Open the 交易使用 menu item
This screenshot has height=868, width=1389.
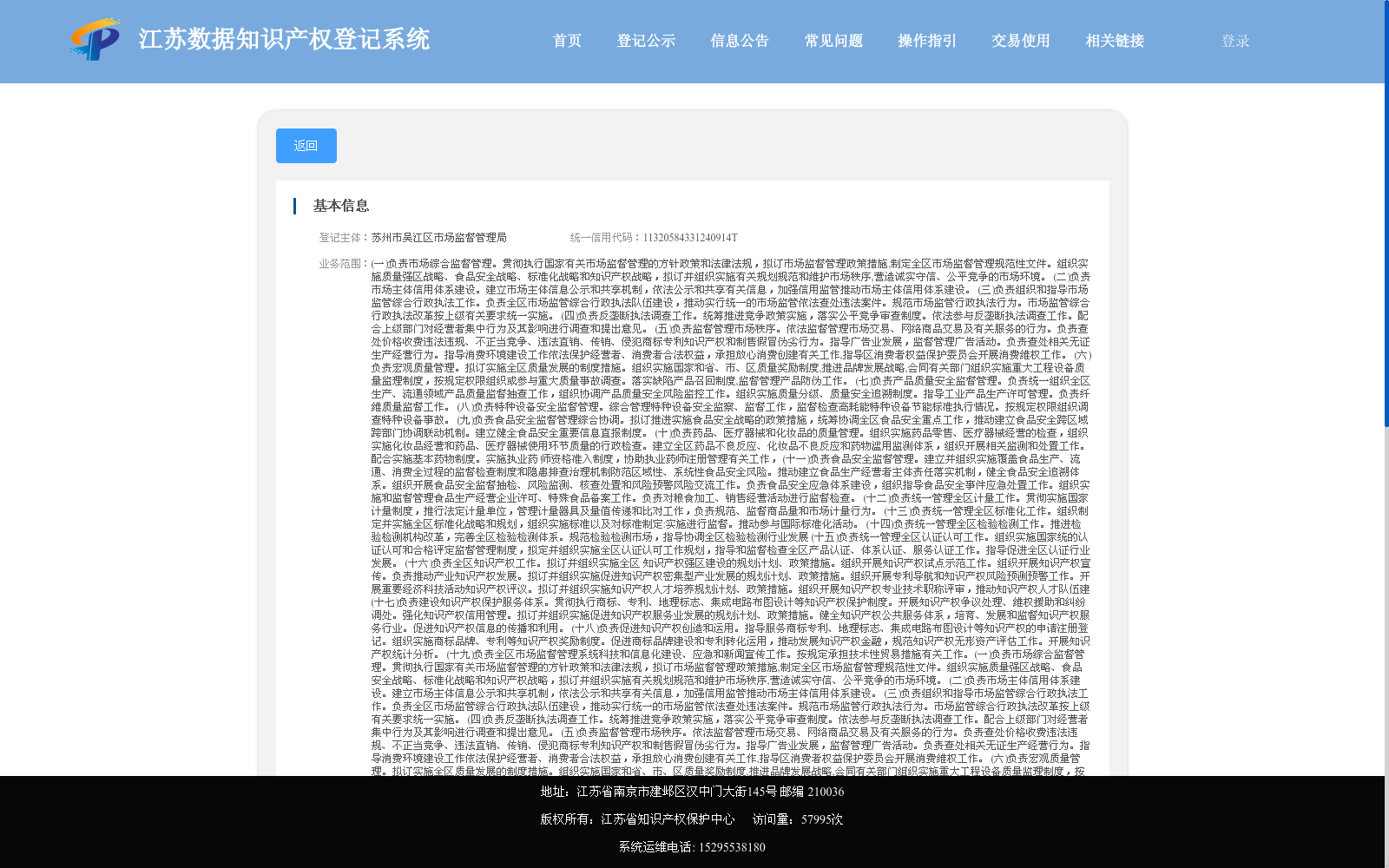(x=1022, y=41)
